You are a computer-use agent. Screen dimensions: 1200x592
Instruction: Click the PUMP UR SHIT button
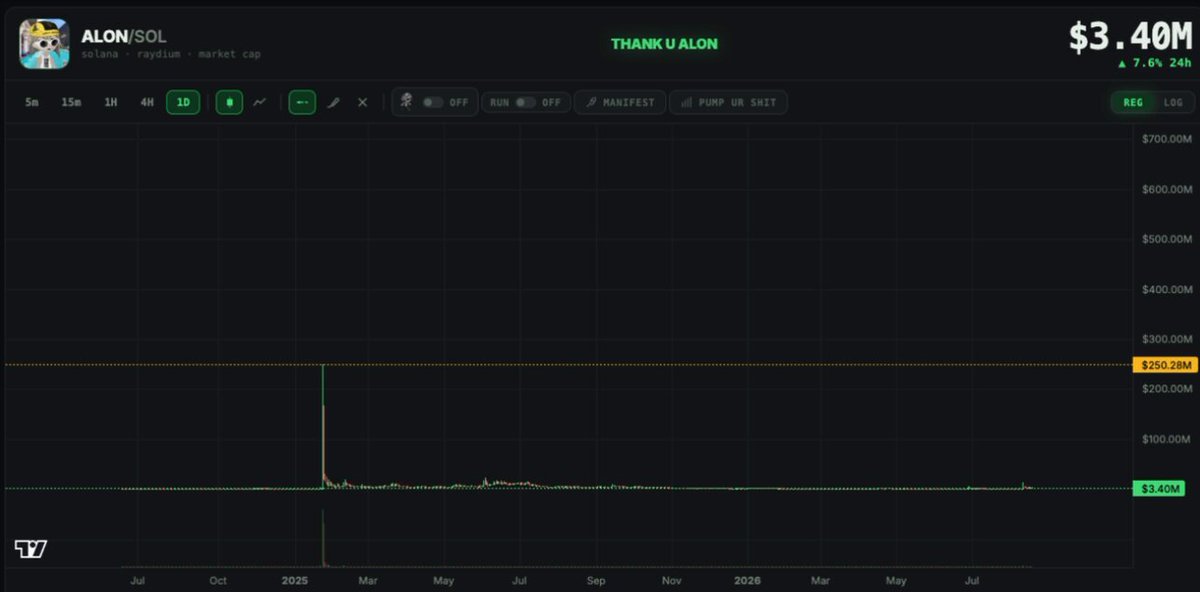[728, 102]
